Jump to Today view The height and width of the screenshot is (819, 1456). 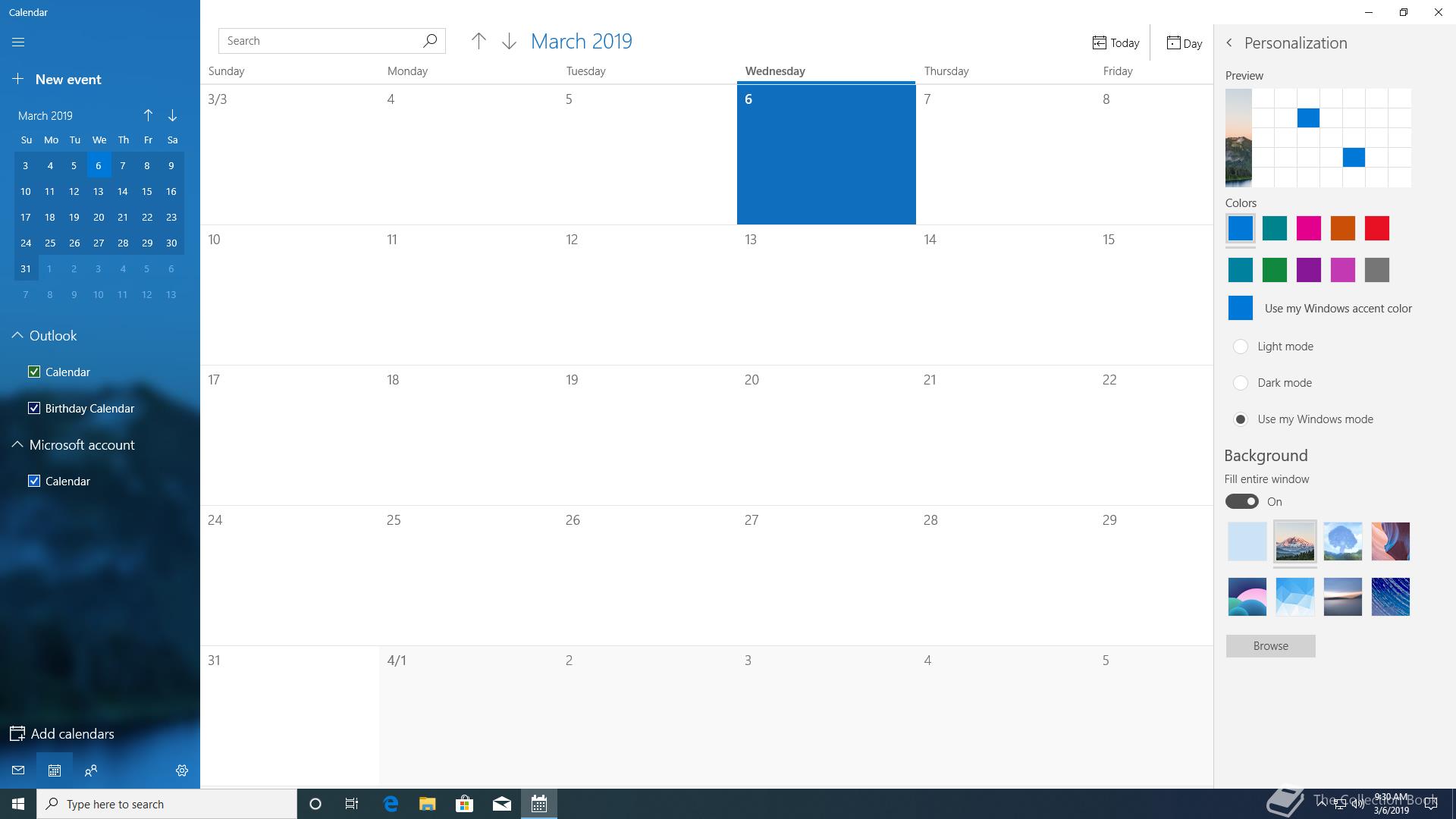(1116, 43)
